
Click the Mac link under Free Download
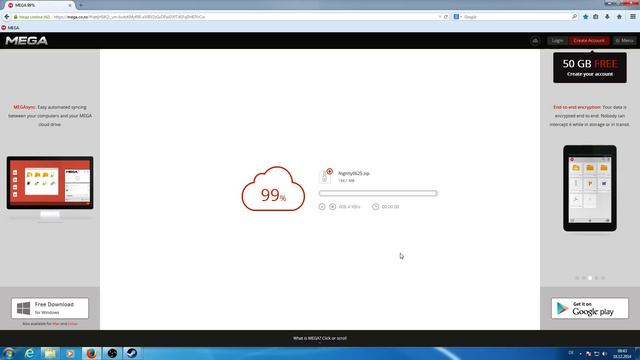click(x=56, y=324)
